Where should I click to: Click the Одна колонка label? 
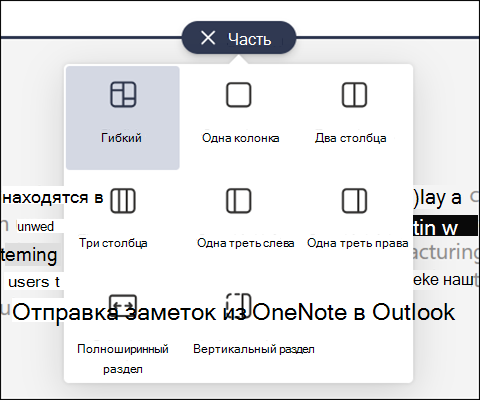click(241, 138)
